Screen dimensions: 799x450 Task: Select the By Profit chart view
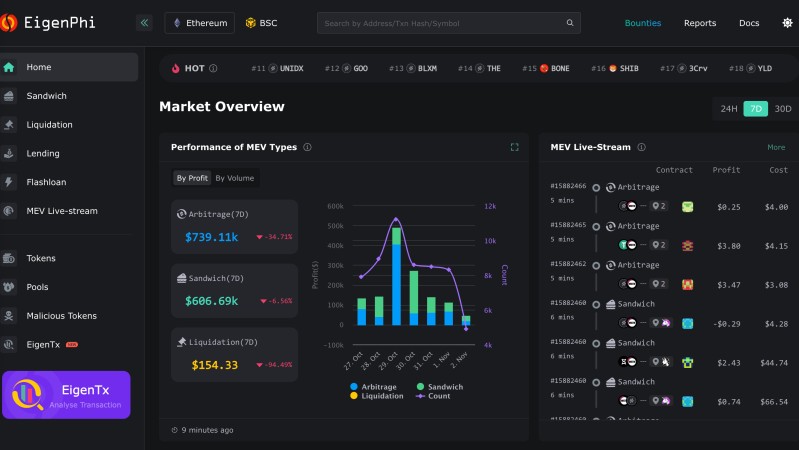click(x=192, y=178)
